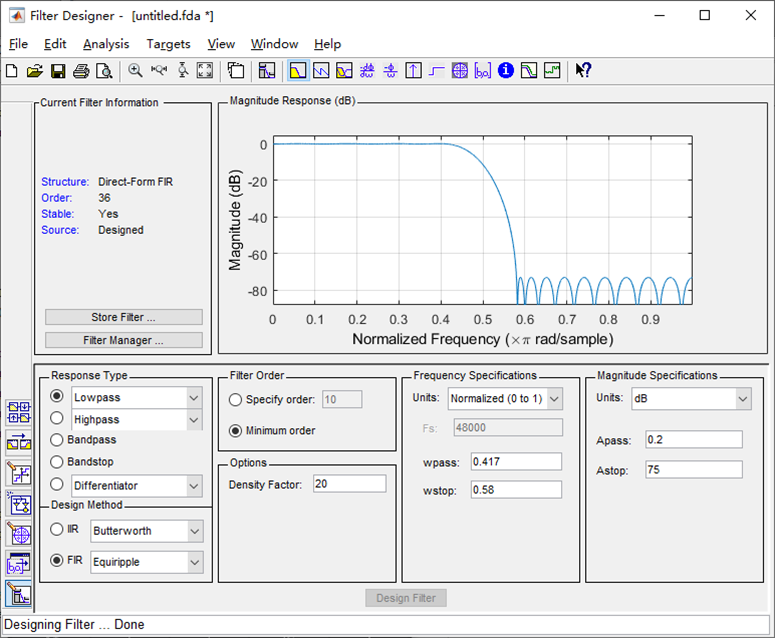The width and height of the screenshot is (775, 638).
Task: Show the Step Response icon
Action: 436,71
